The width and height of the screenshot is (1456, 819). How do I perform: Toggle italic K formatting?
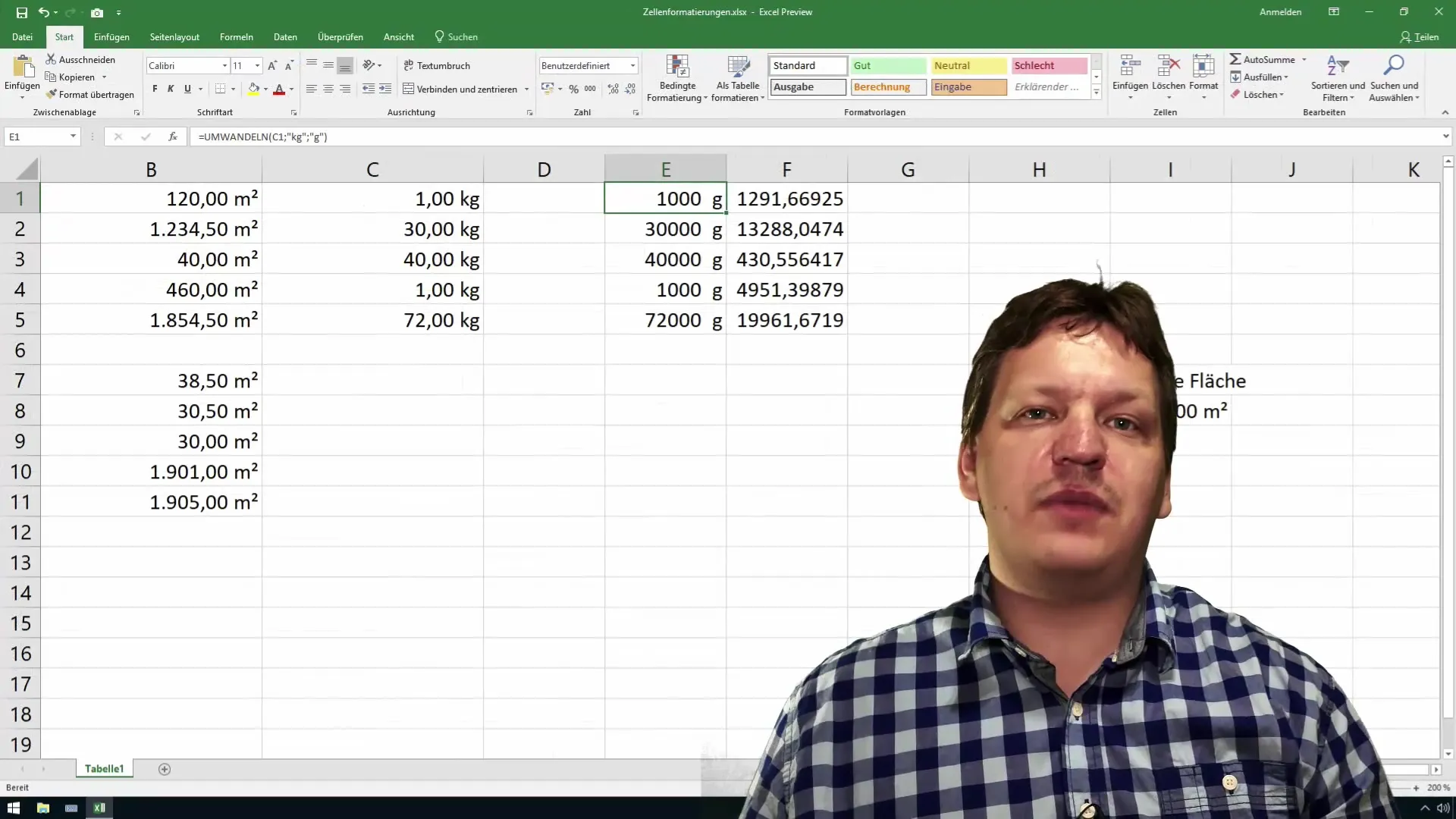click(171, 89)
